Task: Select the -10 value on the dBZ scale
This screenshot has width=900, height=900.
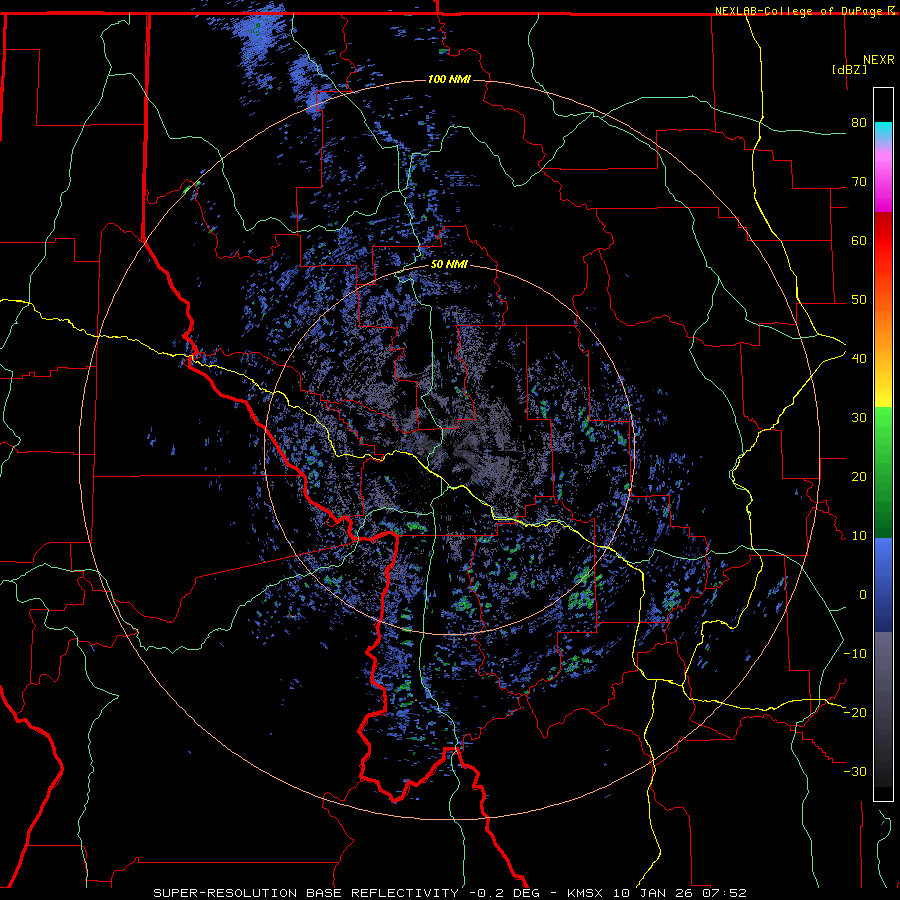Action: click(x=855, y=654)
